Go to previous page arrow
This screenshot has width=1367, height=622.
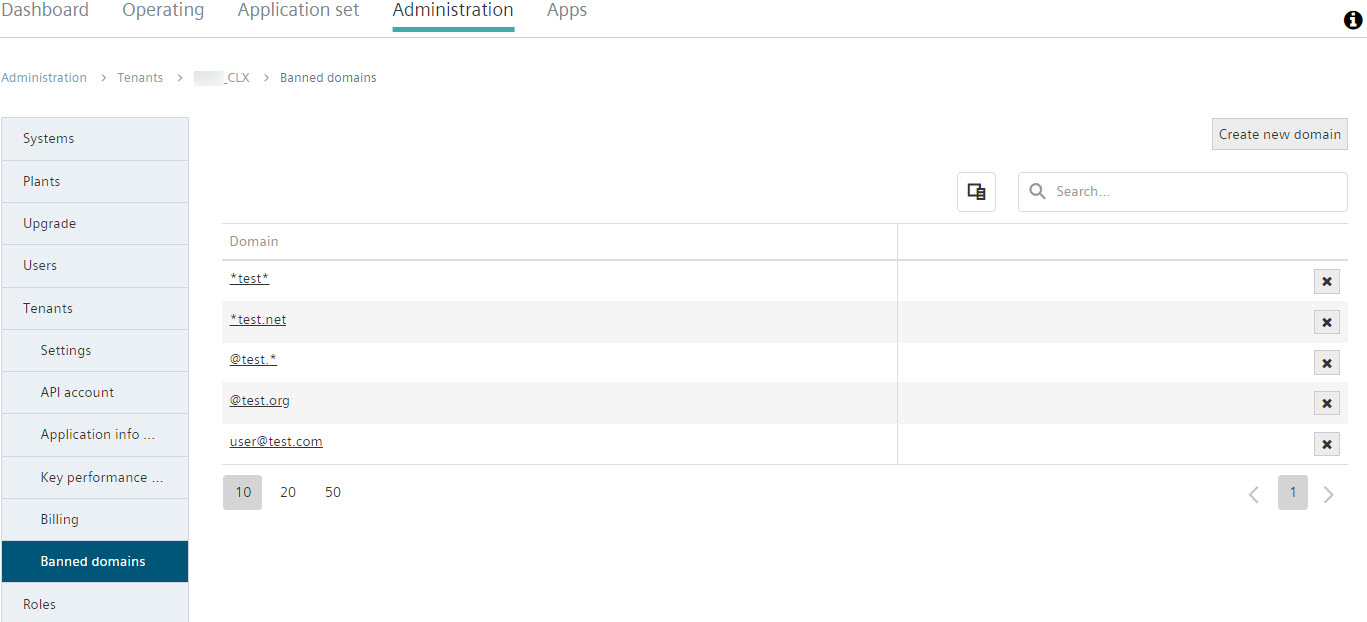(1253, 494)
